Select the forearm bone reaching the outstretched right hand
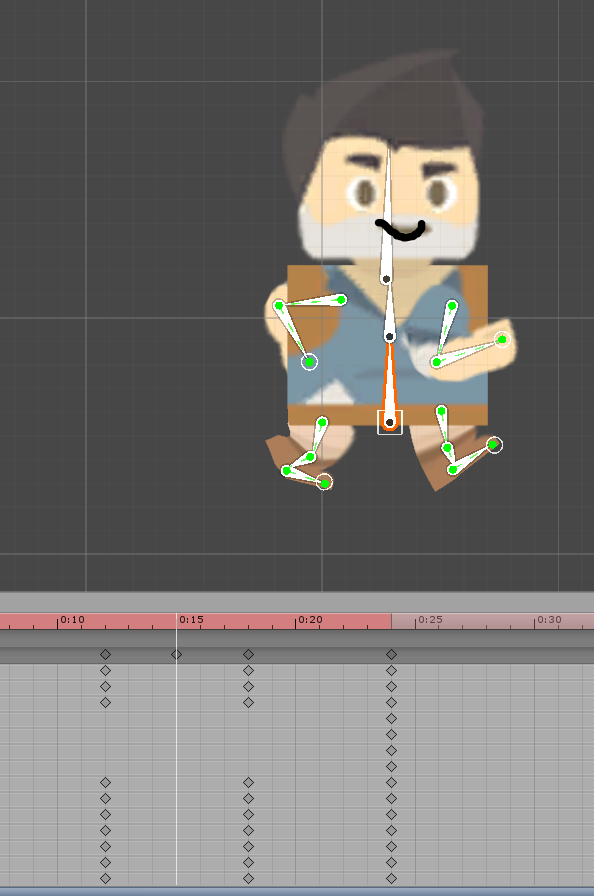The image size is (594, 896). 468,350
